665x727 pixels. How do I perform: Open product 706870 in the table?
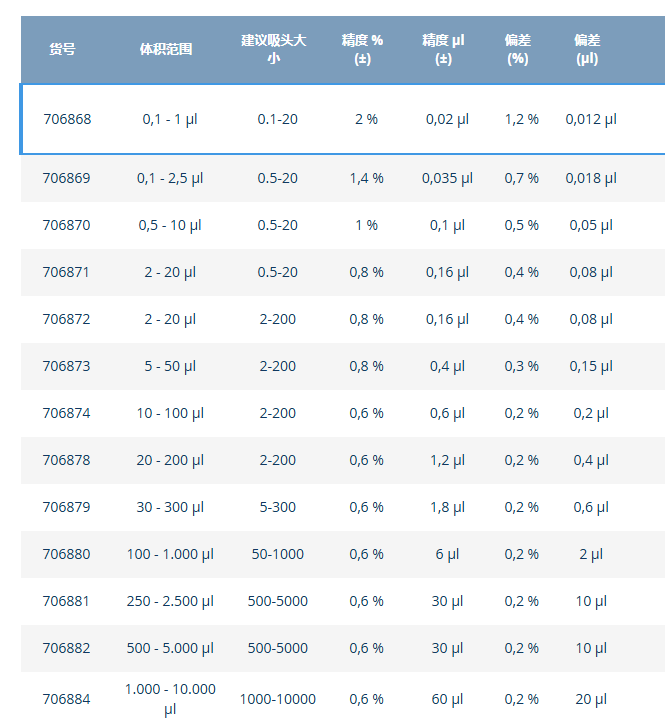(66, 225)
